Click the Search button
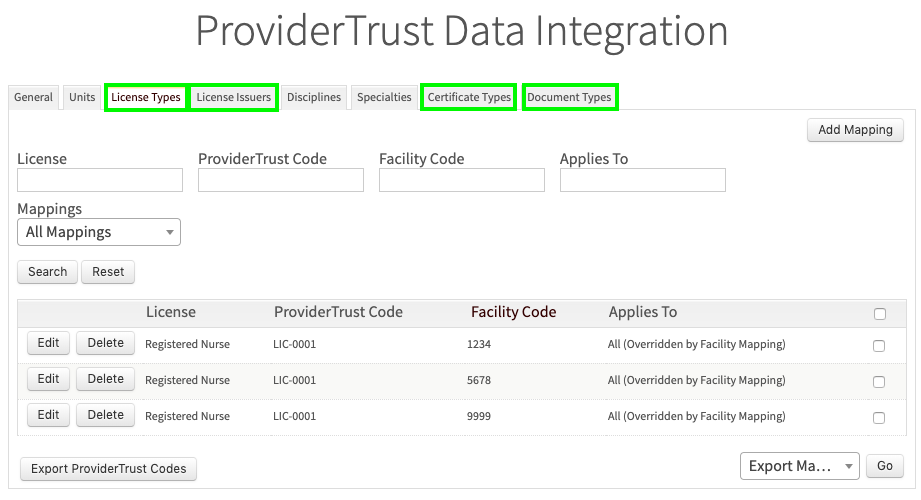The image size is (921, 500). coord(48,272)
